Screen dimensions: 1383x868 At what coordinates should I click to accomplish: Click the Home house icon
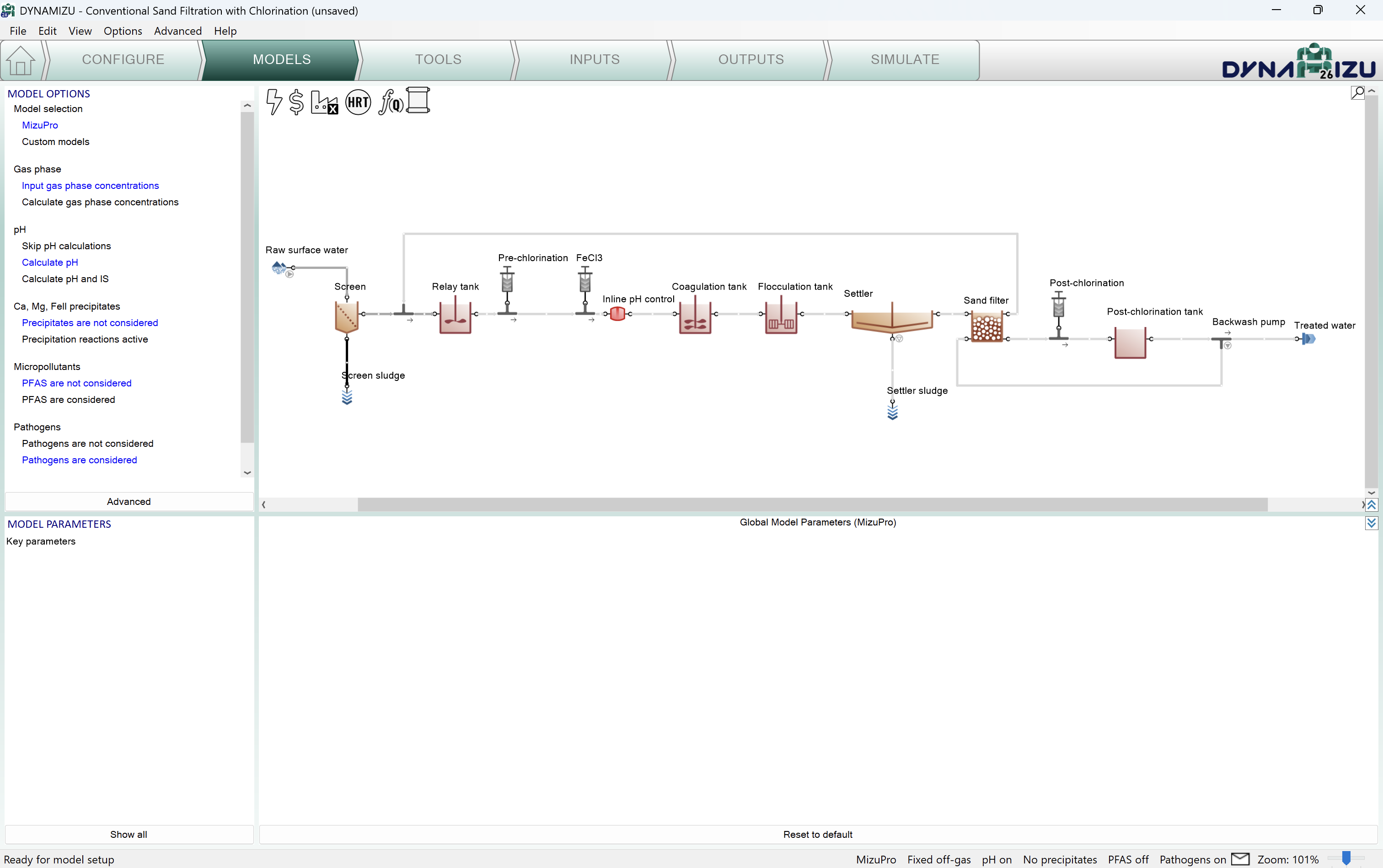(x=21, y=60)
